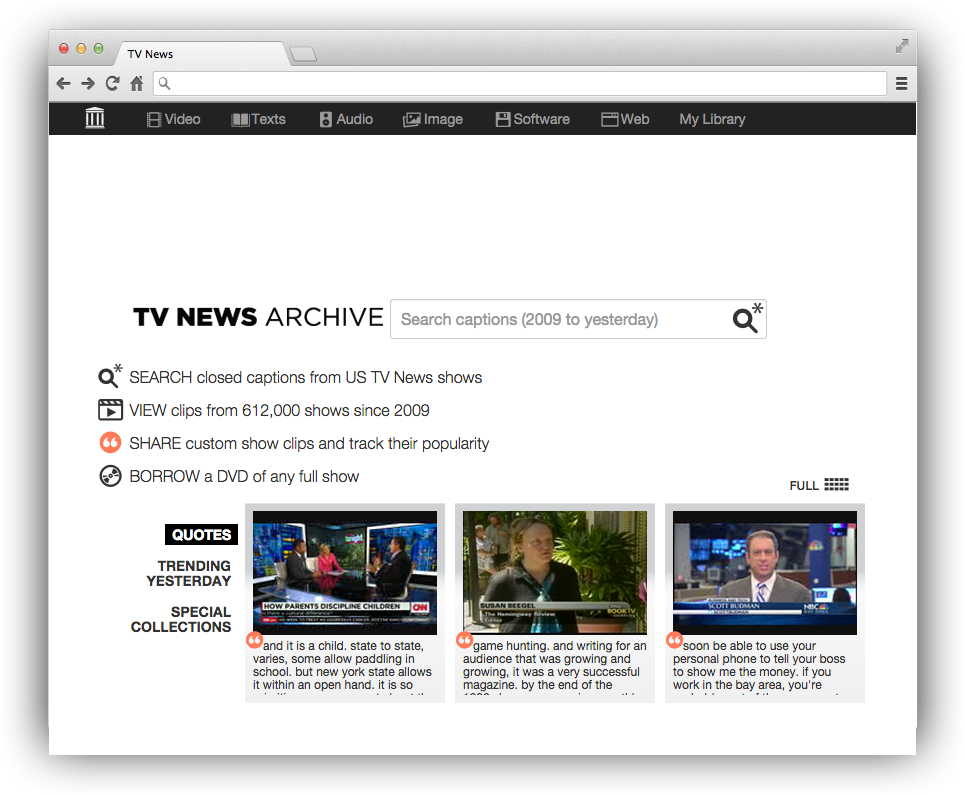Click 'SEARCH closed captions from US TV News shows'
The image size is (965, 795).
(305, 377)
